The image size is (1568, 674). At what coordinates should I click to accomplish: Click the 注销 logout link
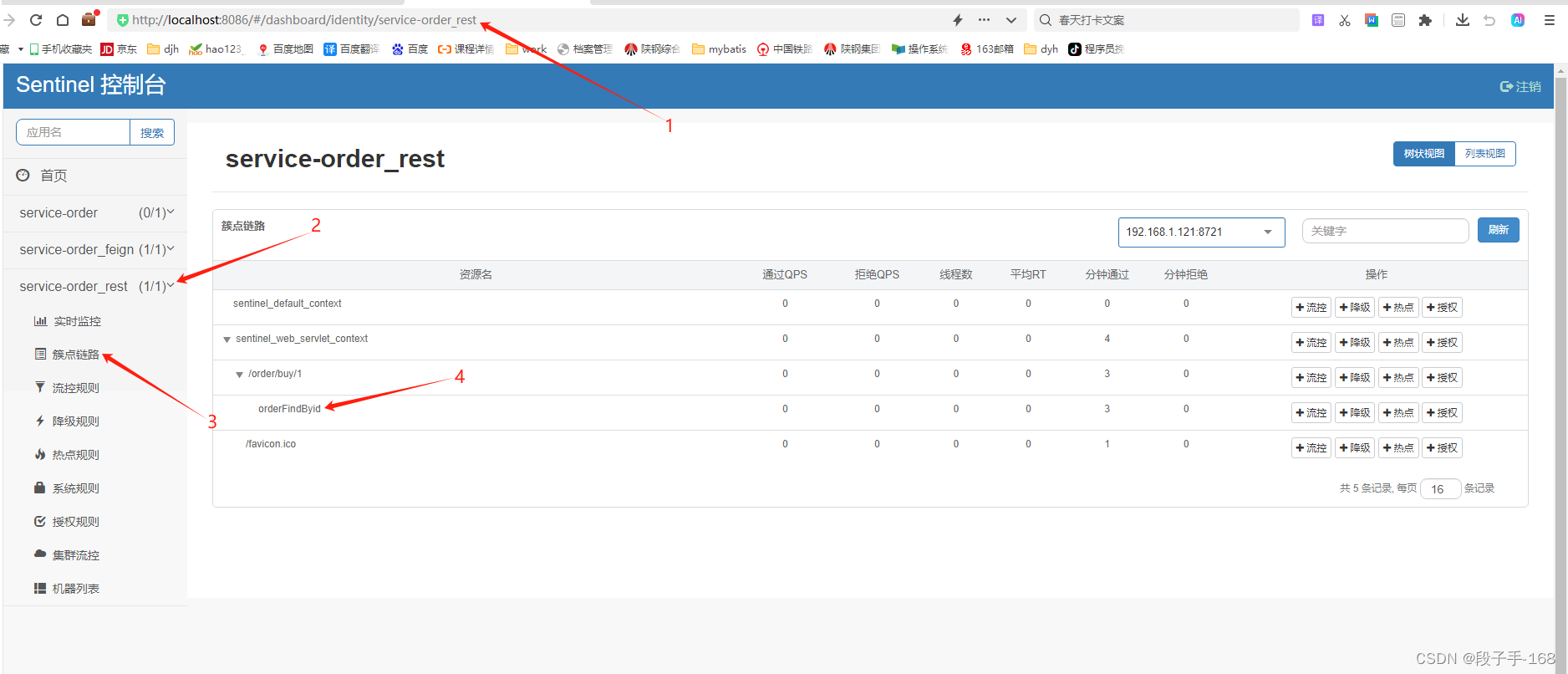[x=1520, y=86]
